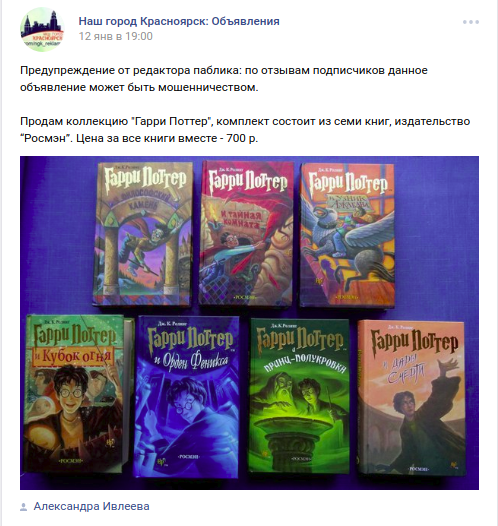Click the Узник Азкабана book cover
Image resolution: width=498 pixels, height=526 pixels.
347,235
